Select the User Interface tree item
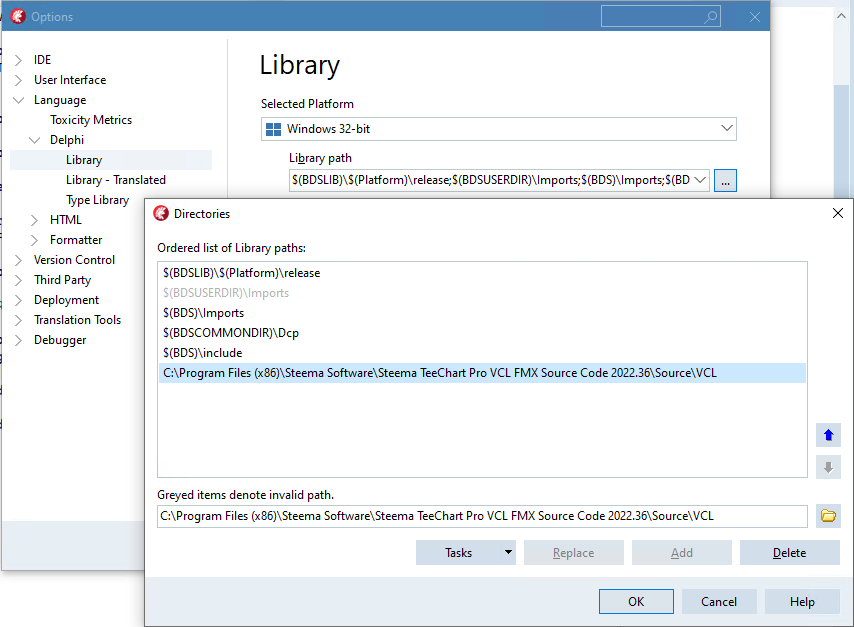 pyautogui.click(x=70, y=80)
